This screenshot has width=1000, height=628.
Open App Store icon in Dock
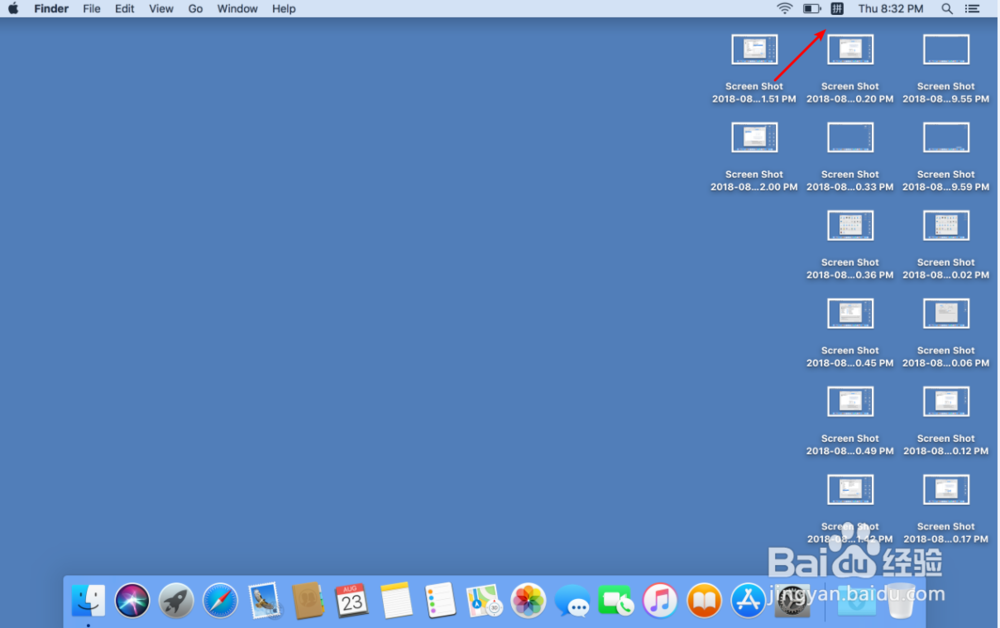coord(748,600)
